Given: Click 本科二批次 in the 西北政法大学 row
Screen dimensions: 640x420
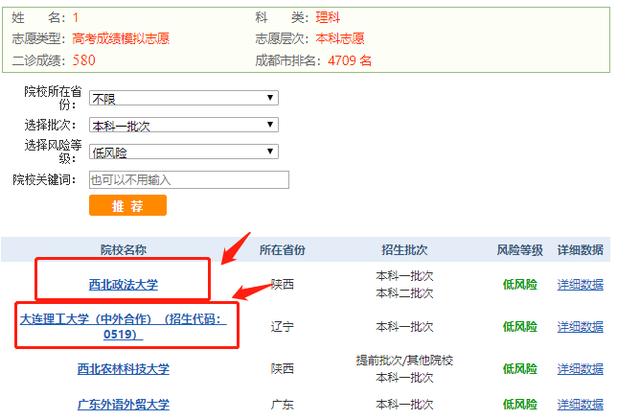Looking at the screenshot, I should pos(404,293).
